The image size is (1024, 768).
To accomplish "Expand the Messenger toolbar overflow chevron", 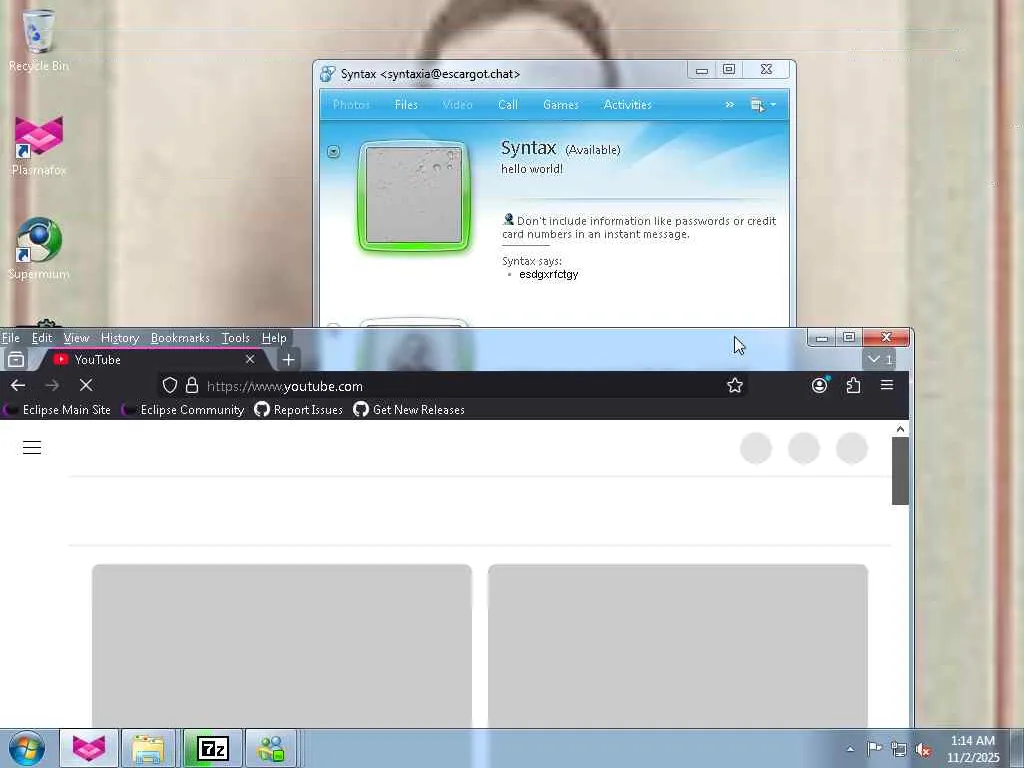I will (729, 104).
